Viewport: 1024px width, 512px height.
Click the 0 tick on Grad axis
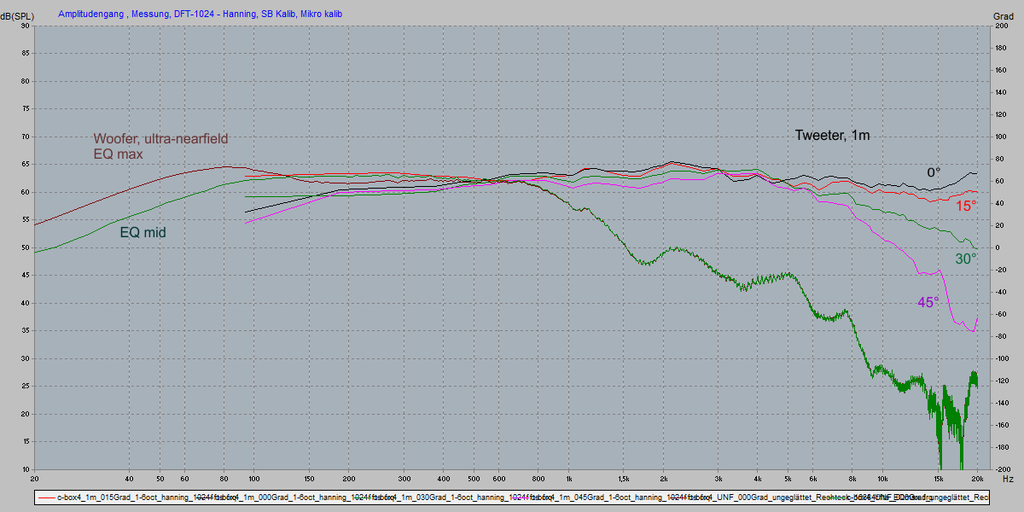pos(996,247)
